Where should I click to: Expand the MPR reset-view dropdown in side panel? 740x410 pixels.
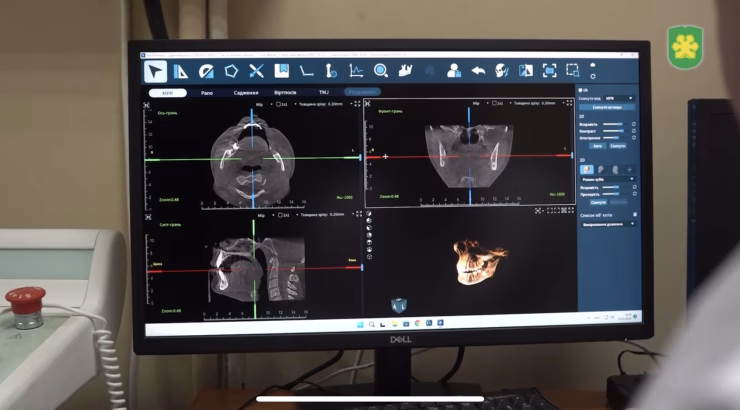pyautogui.click(x=617, y=98)
